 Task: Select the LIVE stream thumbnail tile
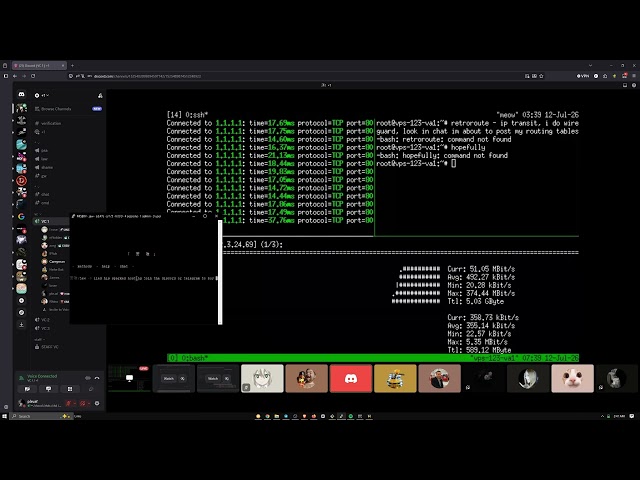(x=129, y=378)
